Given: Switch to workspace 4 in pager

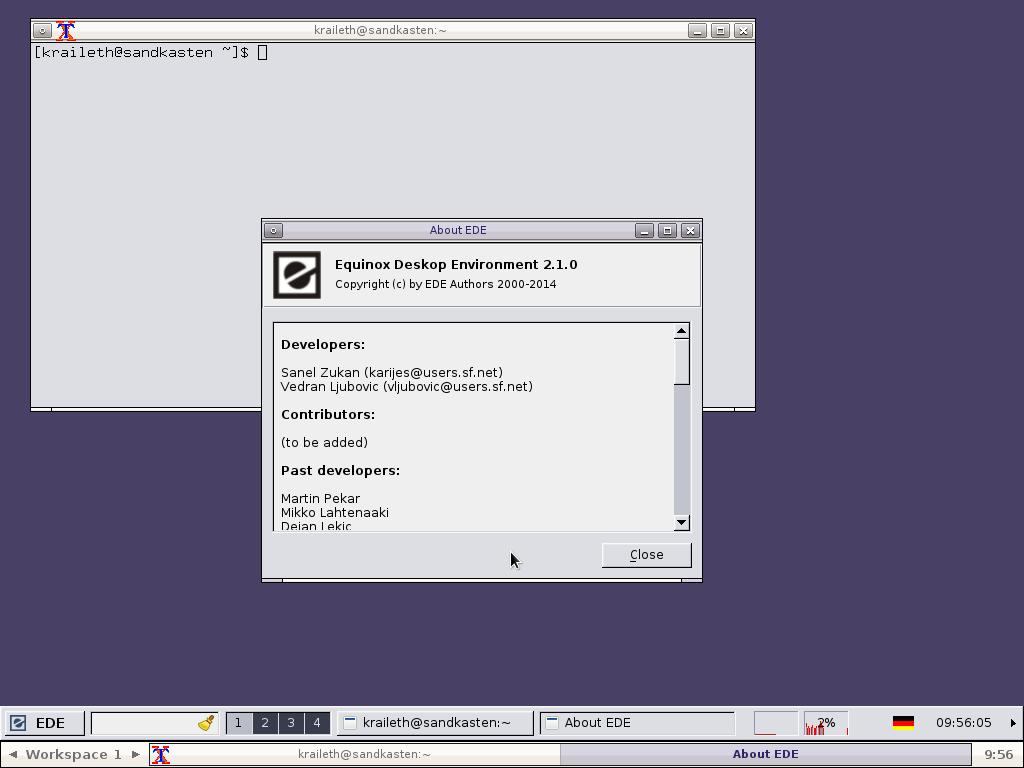Looking at the screenshot, I should (x=317, y=723).
